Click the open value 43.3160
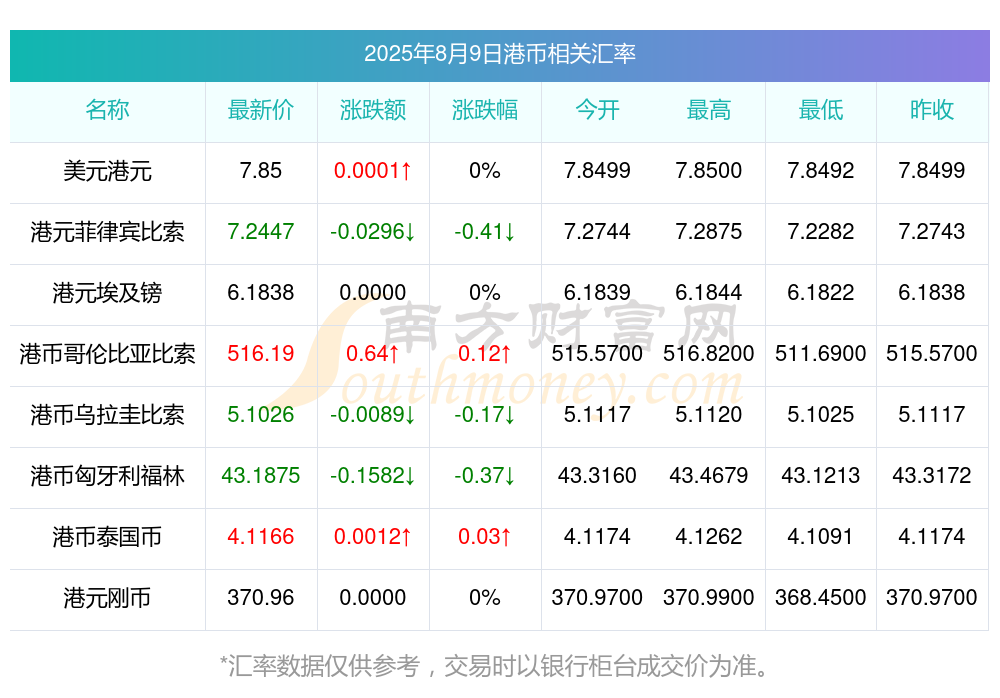 pos(597,475)
